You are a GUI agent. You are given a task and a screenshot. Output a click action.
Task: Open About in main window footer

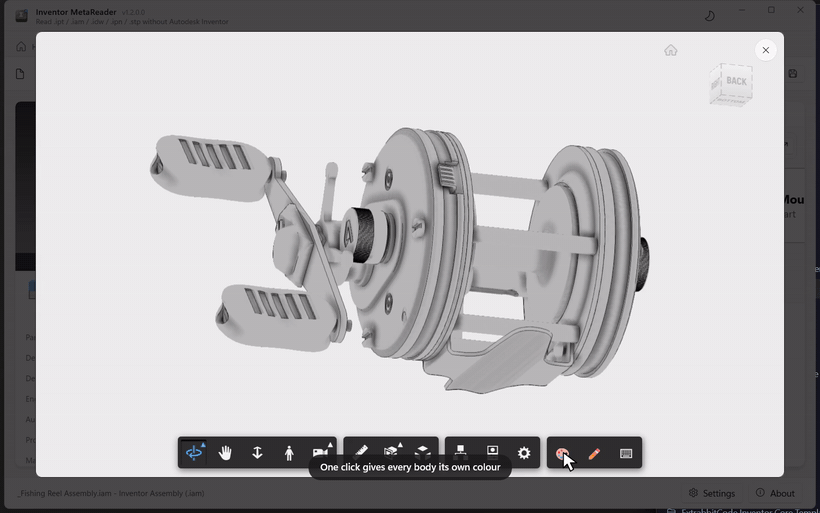coord(775,493)
